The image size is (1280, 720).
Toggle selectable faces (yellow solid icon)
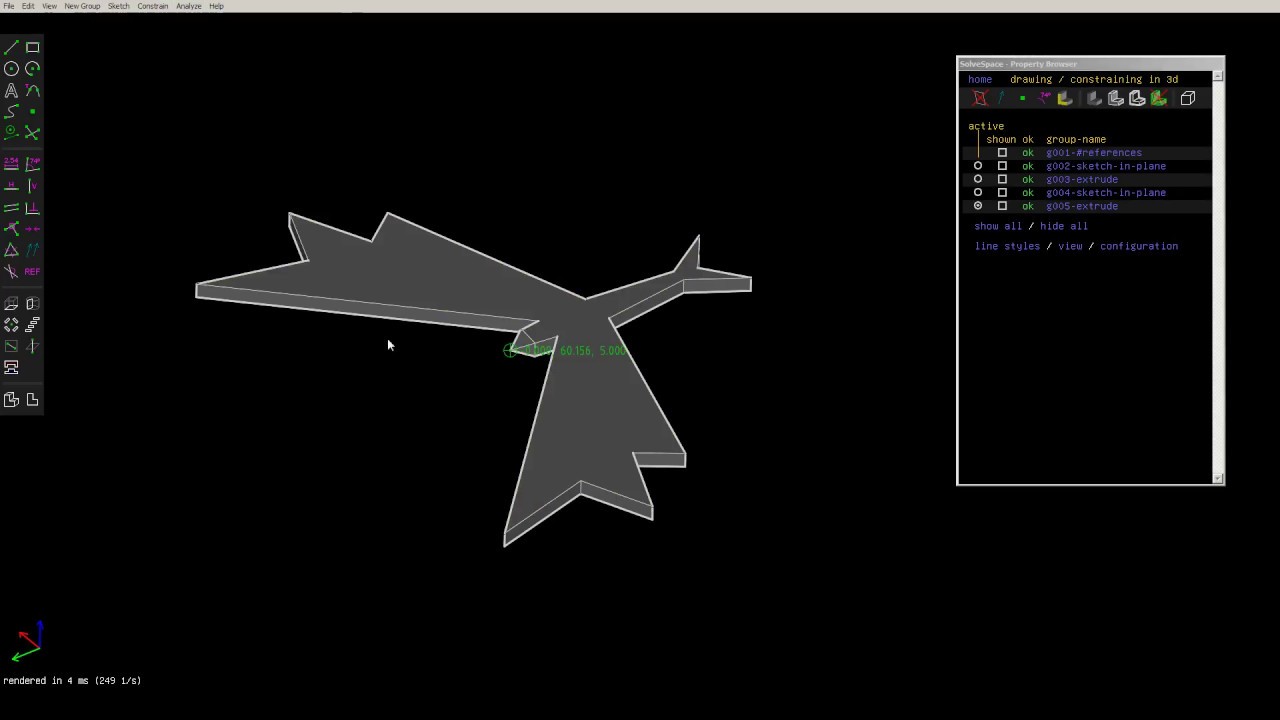(x=1065, y=98)
